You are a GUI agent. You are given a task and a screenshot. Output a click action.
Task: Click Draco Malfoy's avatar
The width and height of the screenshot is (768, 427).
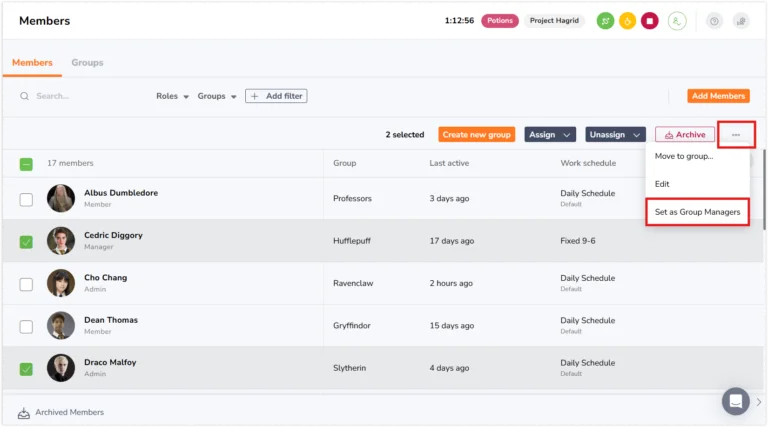pyautogui.click(x=61, y=368)
